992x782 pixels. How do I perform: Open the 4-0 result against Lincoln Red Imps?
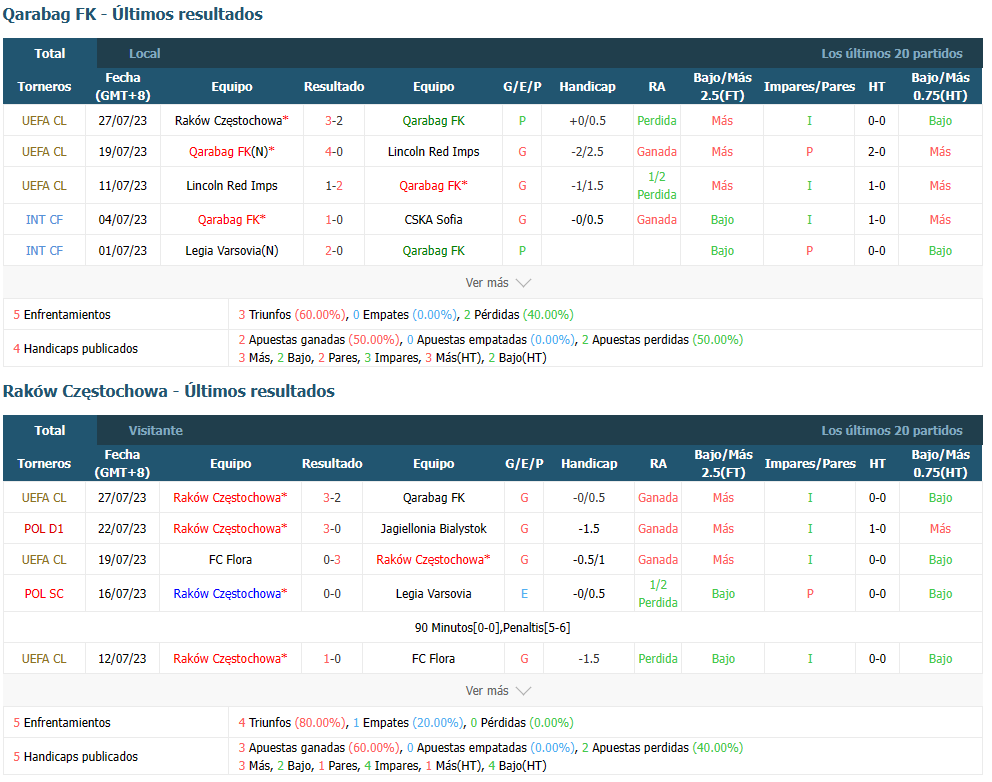[334, 152]
